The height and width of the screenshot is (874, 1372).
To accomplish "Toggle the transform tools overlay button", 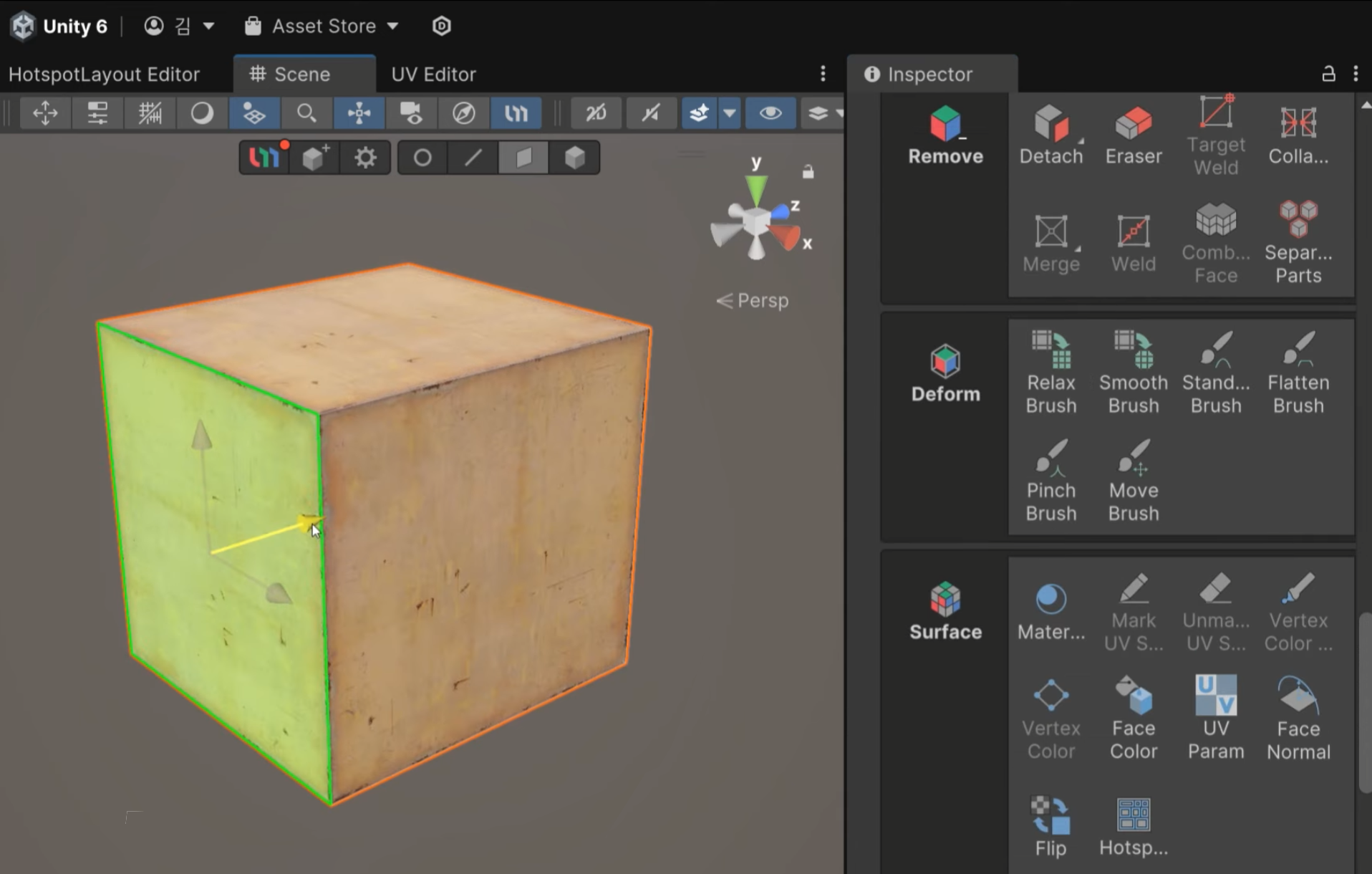I will coord(359,113).
